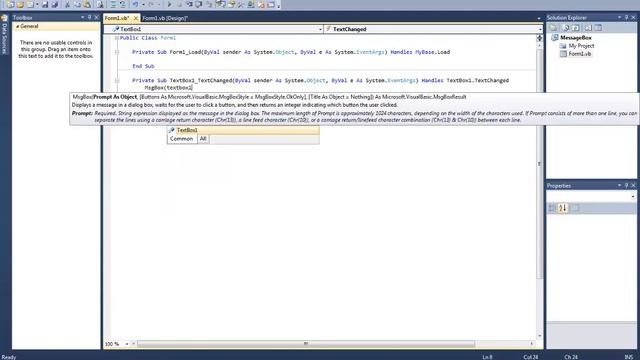Click Solution Explorer Show All Files icon
This screenshot has width=640, height=360.
pos(565,28)
